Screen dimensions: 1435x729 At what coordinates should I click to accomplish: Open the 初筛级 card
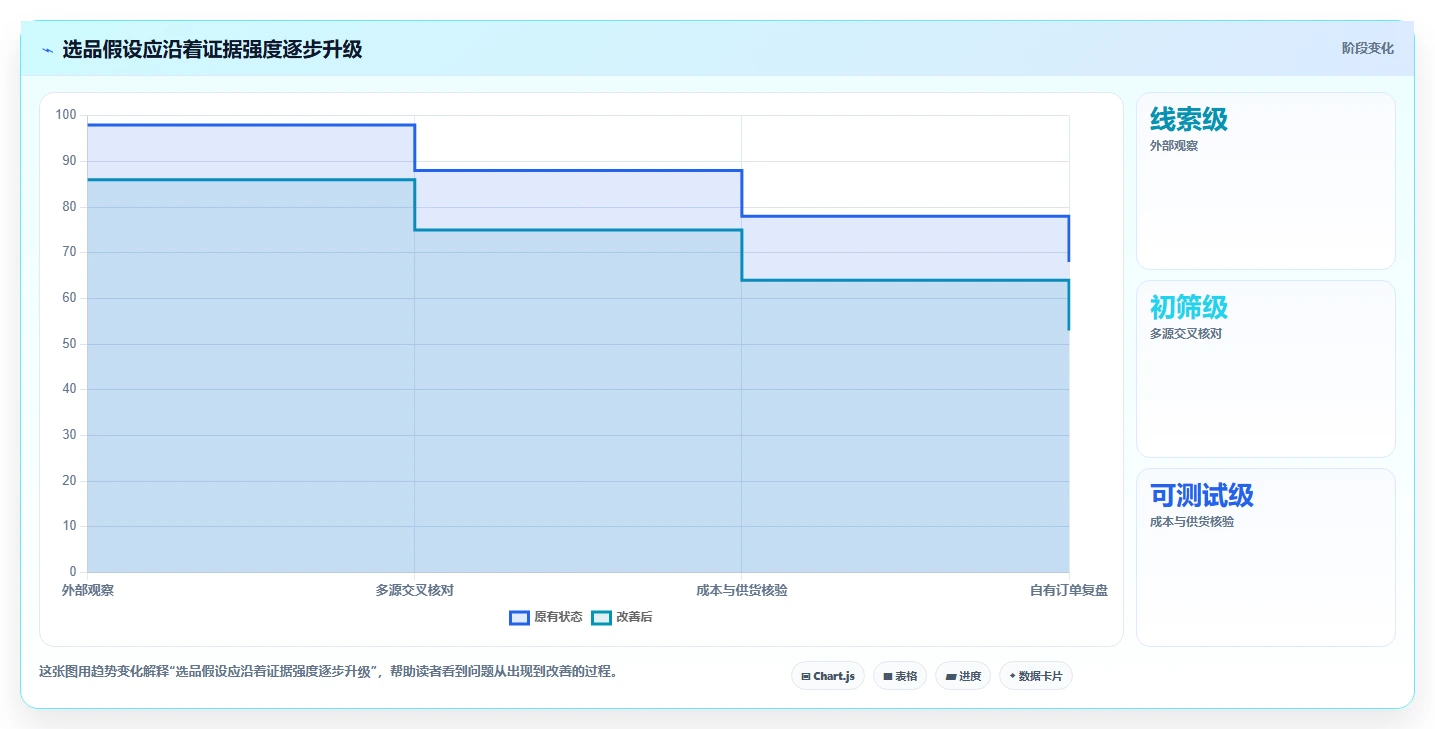click(x=1265, y=369)
